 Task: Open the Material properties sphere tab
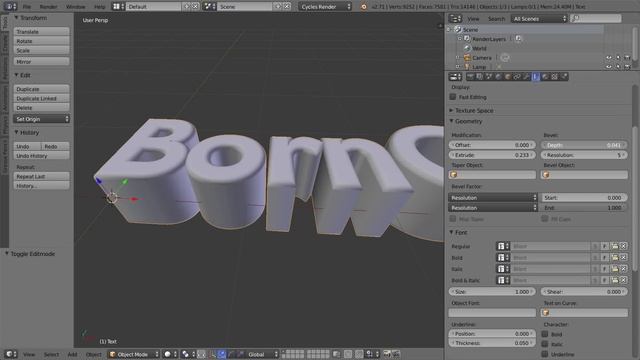click(545, 77)
